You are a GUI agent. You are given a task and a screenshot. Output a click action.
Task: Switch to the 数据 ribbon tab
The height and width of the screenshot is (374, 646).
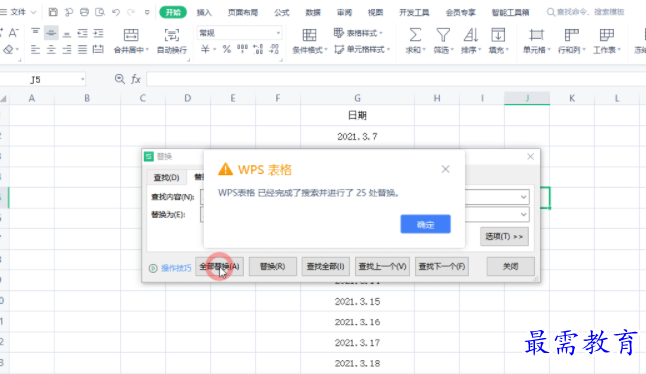tap(313, 12)
